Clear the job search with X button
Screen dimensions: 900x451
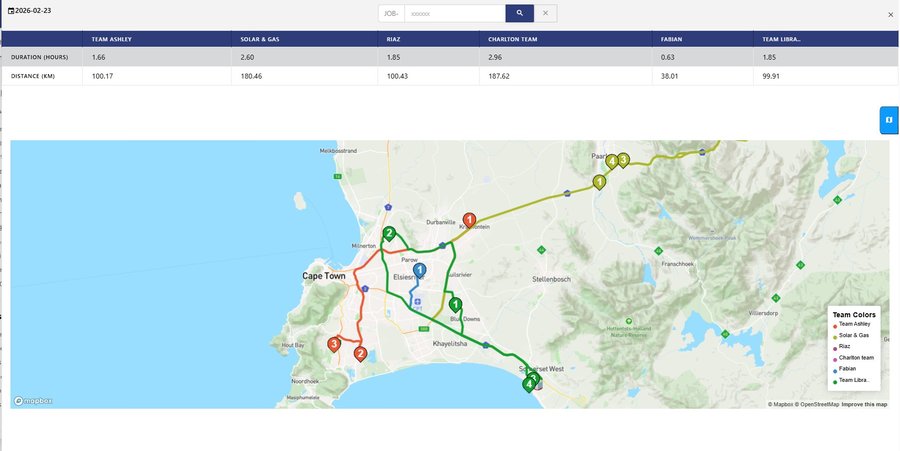pos(545,13)
